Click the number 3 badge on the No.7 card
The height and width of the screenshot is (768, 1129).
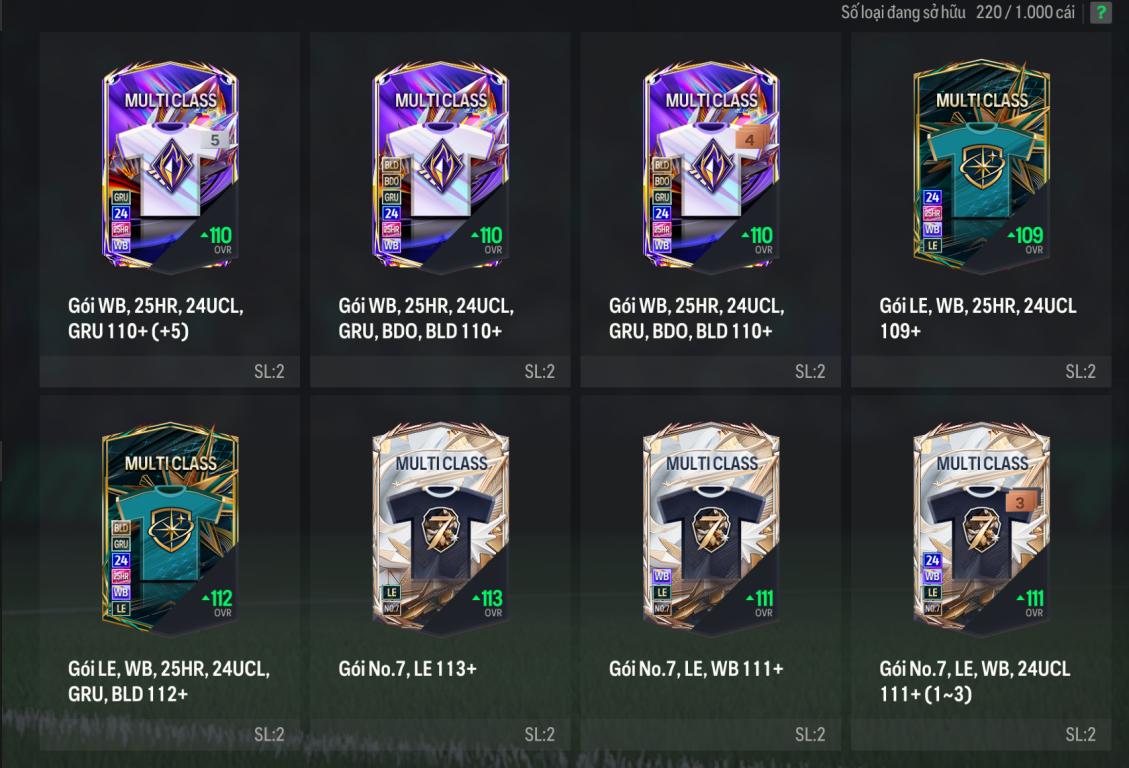(1020, 502)
